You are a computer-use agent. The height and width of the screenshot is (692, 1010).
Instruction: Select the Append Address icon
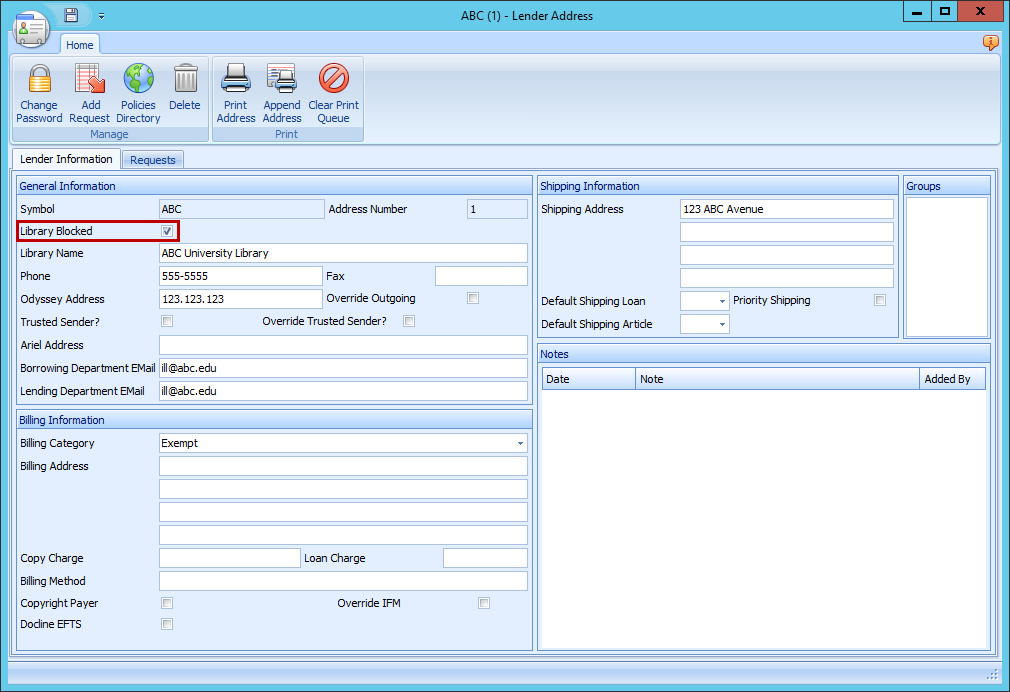(x=282, y=80)
